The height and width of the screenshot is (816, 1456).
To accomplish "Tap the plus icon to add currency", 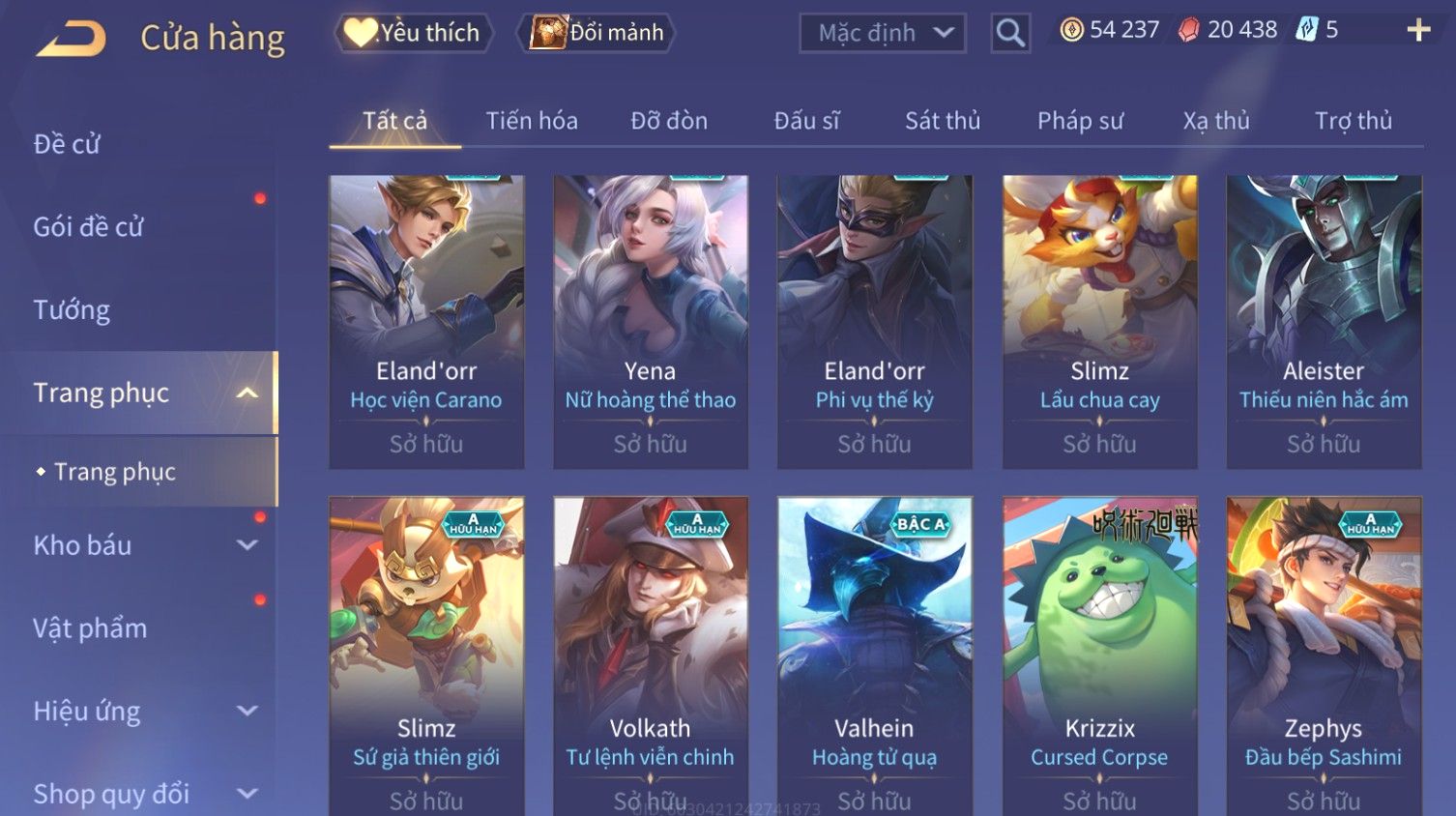I will coord(1418,31).
